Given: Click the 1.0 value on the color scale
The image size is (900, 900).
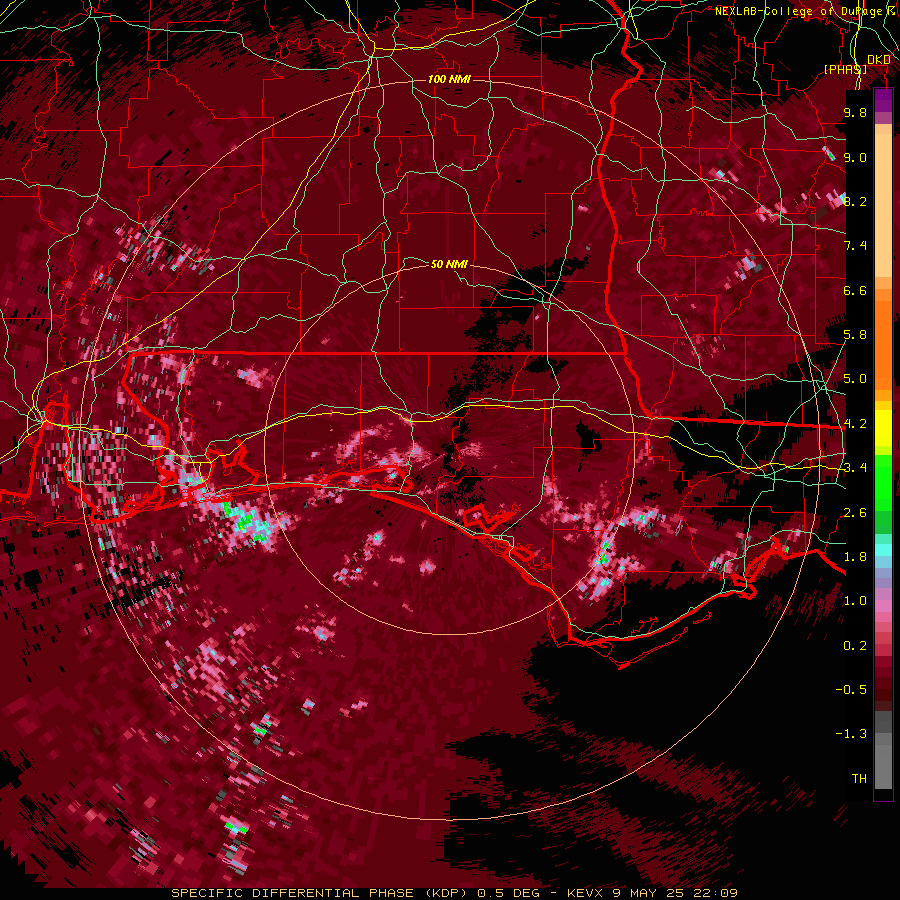Looking at the screenshot, I should (855, 601).
